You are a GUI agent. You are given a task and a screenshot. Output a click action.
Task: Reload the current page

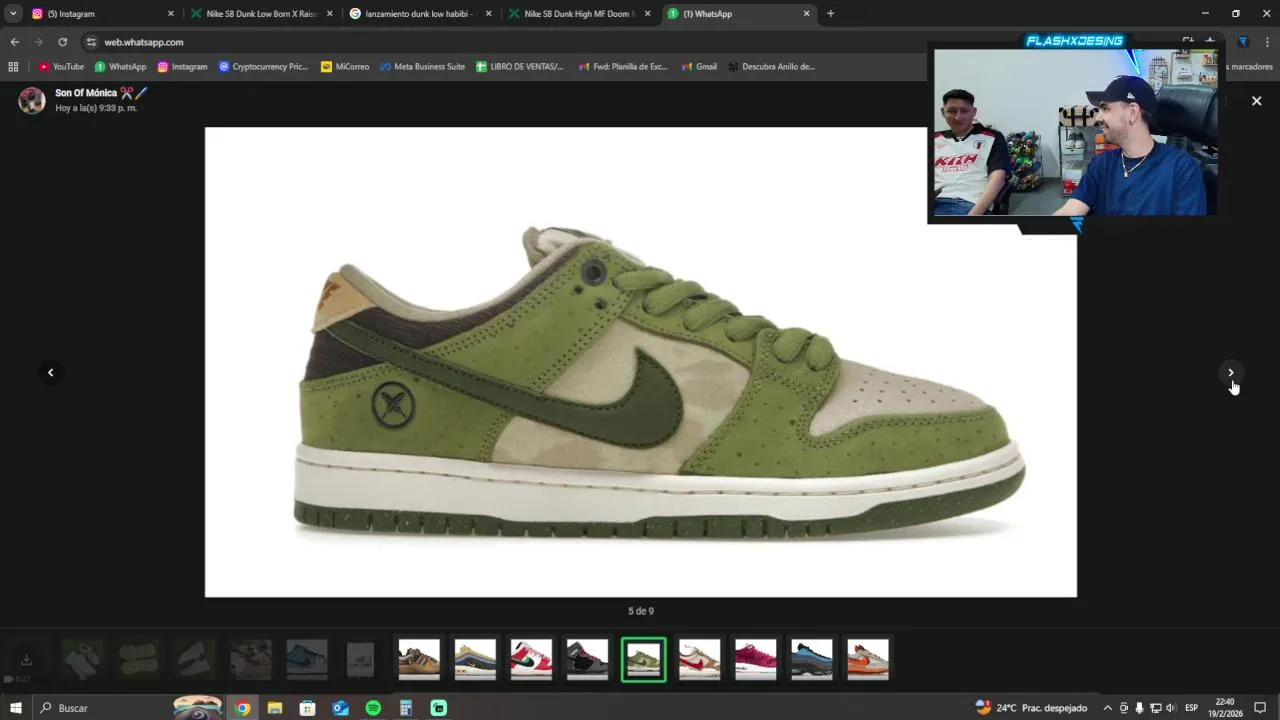point(62,42)
